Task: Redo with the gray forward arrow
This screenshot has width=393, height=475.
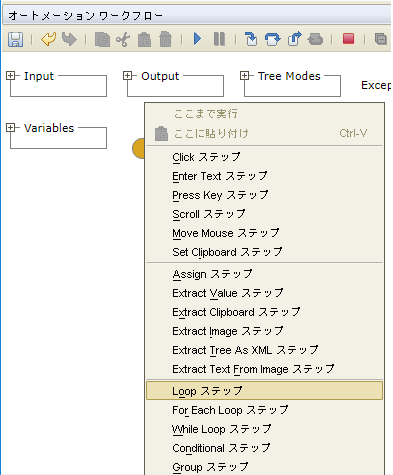Action: point(69,39)
